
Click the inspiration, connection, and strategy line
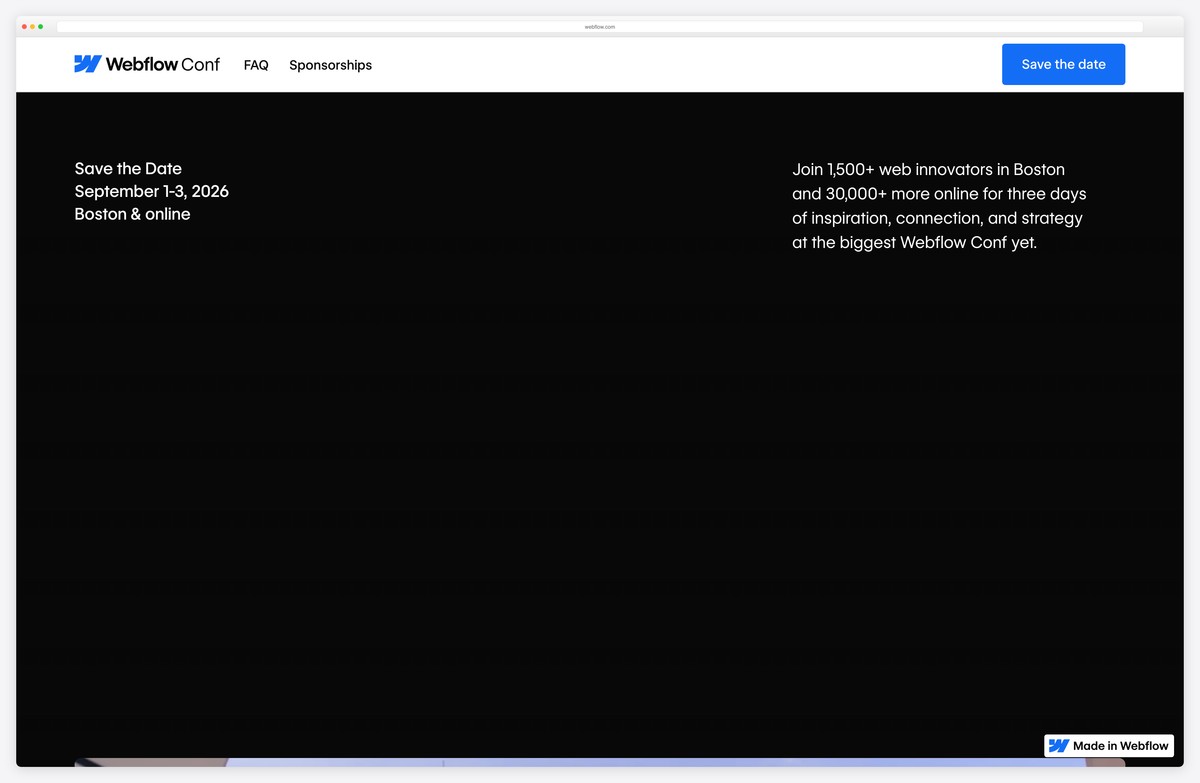936,218
